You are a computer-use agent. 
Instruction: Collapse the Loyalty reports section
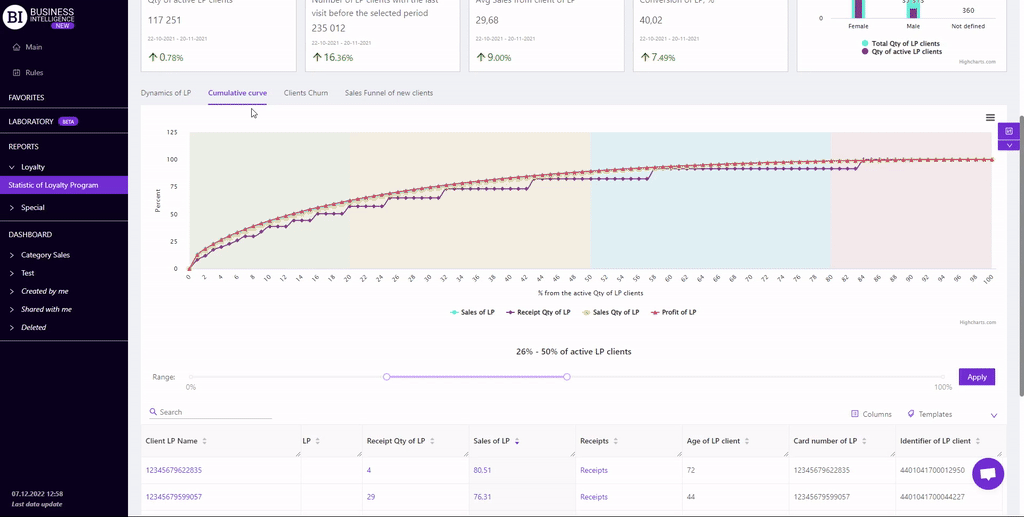(12, 167)
